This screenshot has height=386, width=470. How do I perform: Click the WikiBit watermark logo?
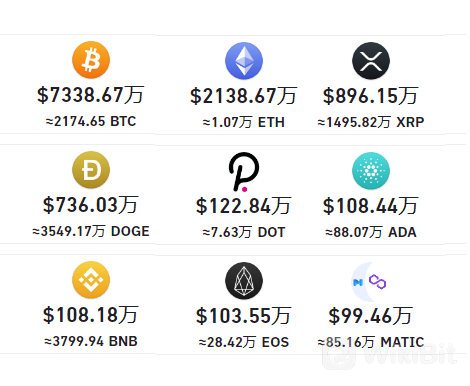(390, 356)
